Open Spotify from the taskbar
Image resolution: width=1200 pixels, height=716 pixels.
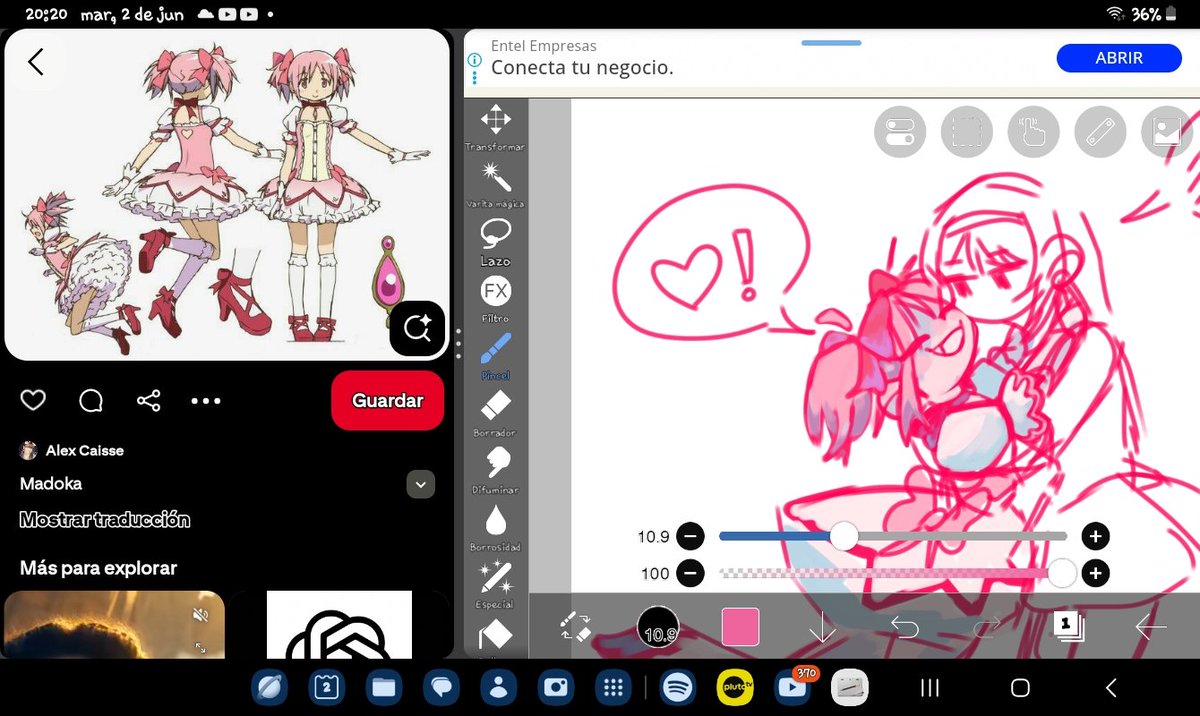coord(679,687)
